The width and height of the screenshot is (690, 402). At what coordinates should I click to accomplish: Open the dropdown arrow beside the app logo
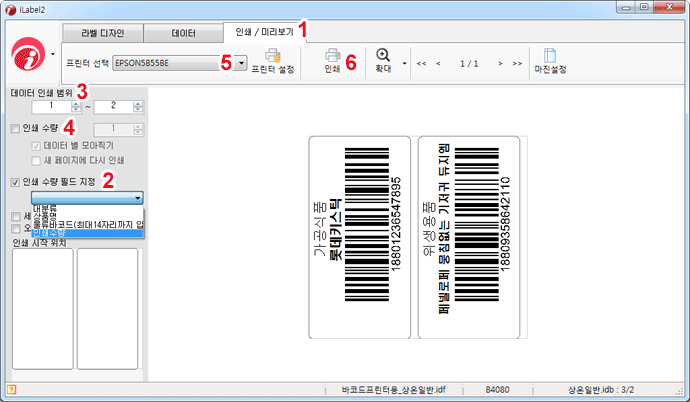[53, 54]
